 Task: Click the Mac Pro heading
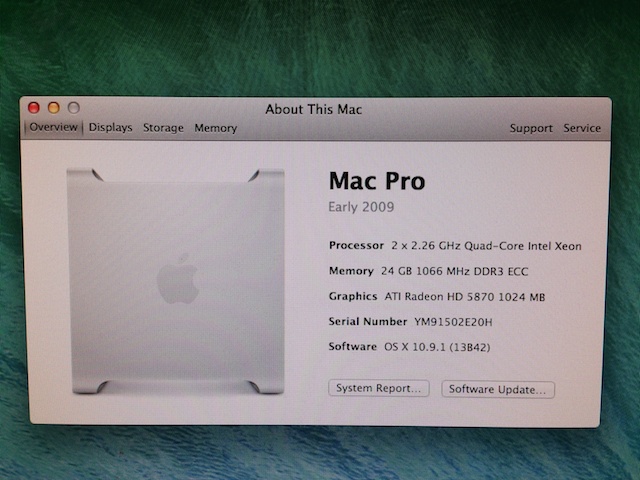pyautogui.click(x=376, y=181)
